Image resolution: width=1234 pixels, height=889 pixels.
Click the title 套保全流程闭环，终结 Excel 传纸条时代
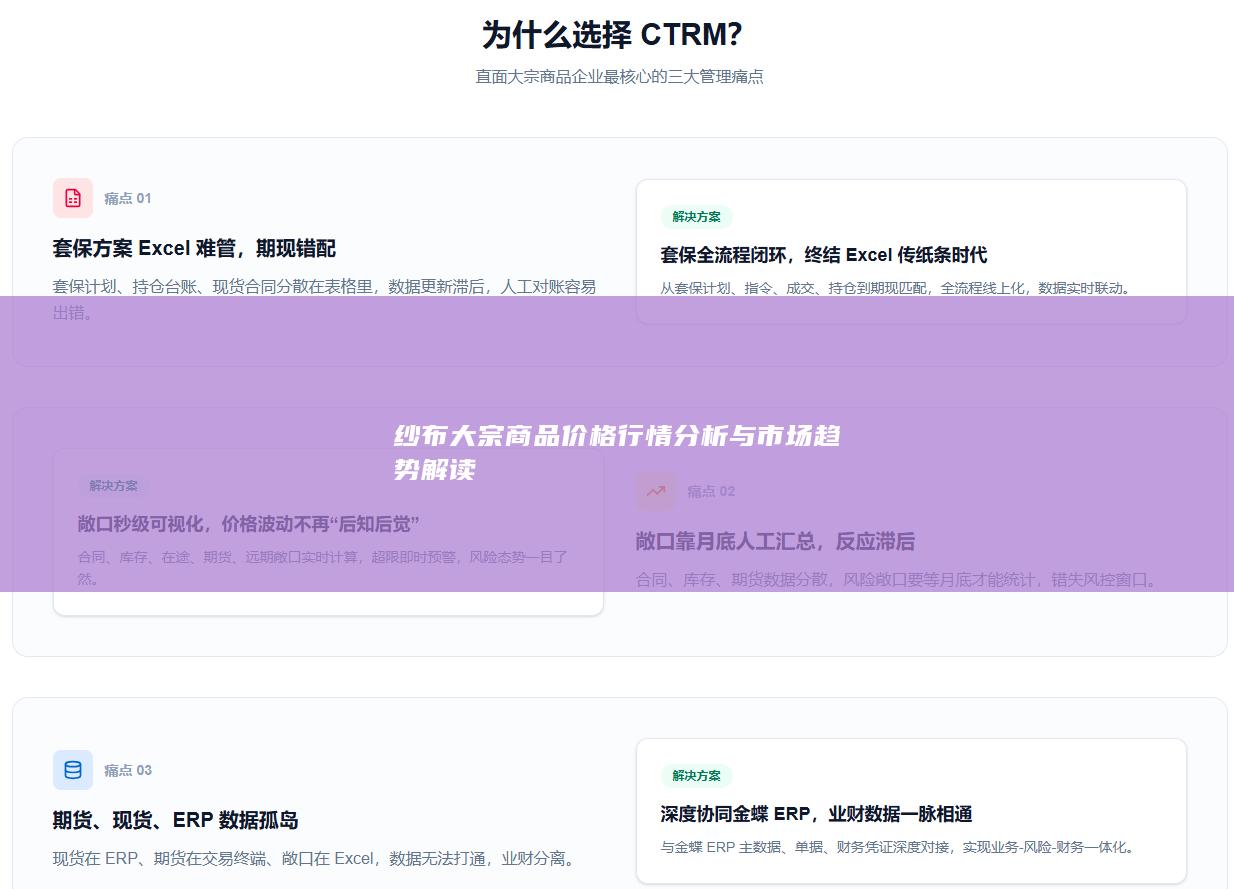[x=824, y=255]
